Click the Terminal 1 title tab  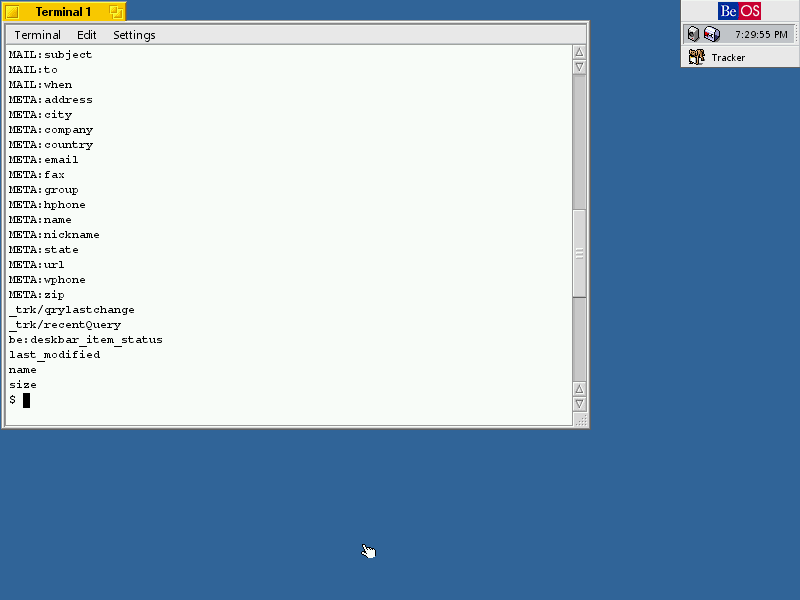tap(63, 12)
